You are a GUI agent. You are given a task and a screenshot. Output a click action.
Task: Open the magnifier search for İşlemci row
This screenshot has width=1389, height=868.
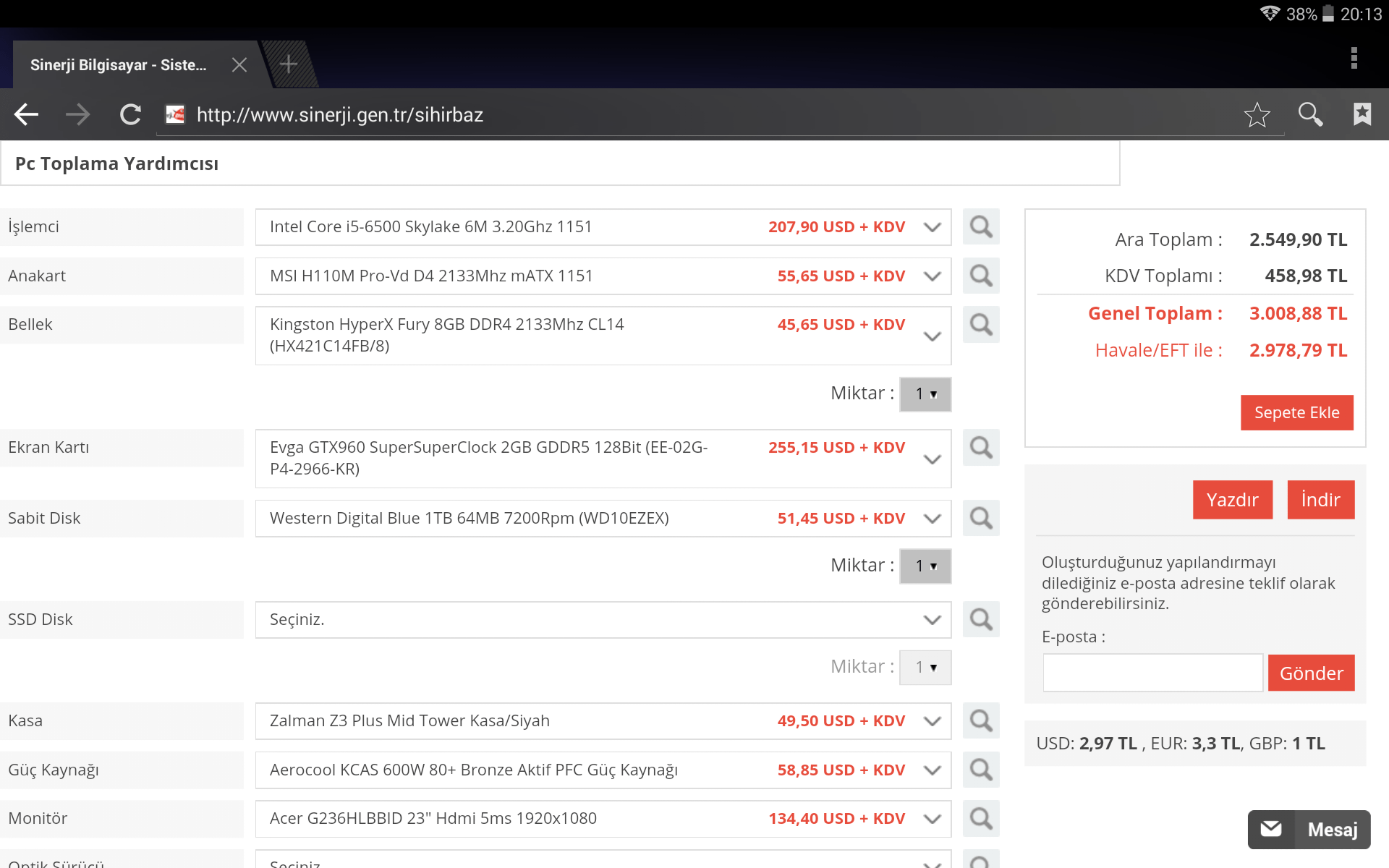tap(981, 226)
